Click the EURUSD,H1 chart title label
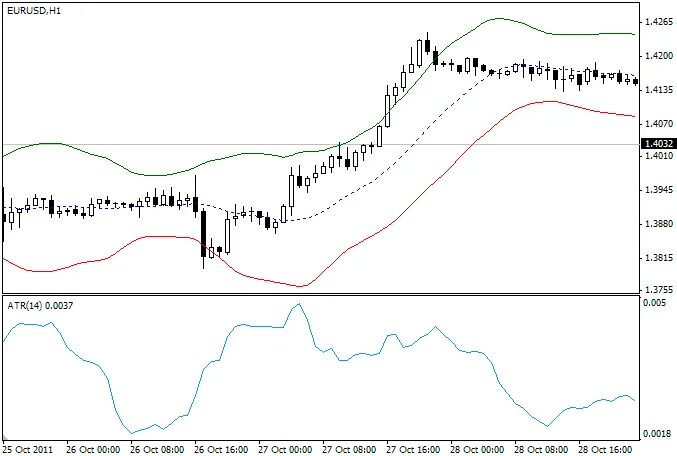This screenshot has width=677, height=456. [34, 9]
